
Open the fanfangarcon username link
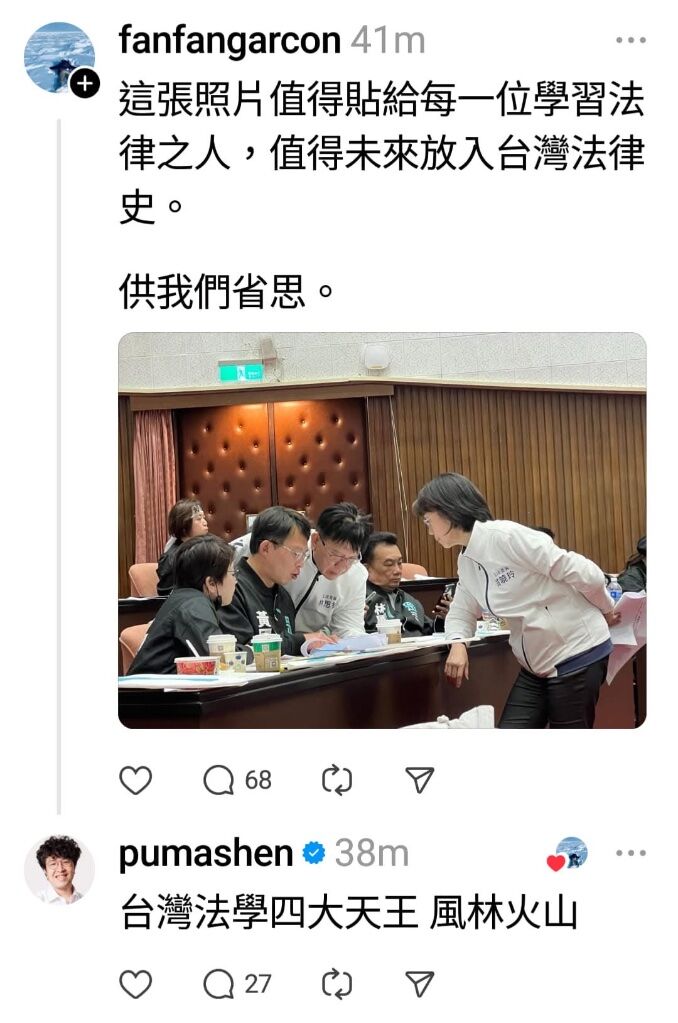coord(230,40)
